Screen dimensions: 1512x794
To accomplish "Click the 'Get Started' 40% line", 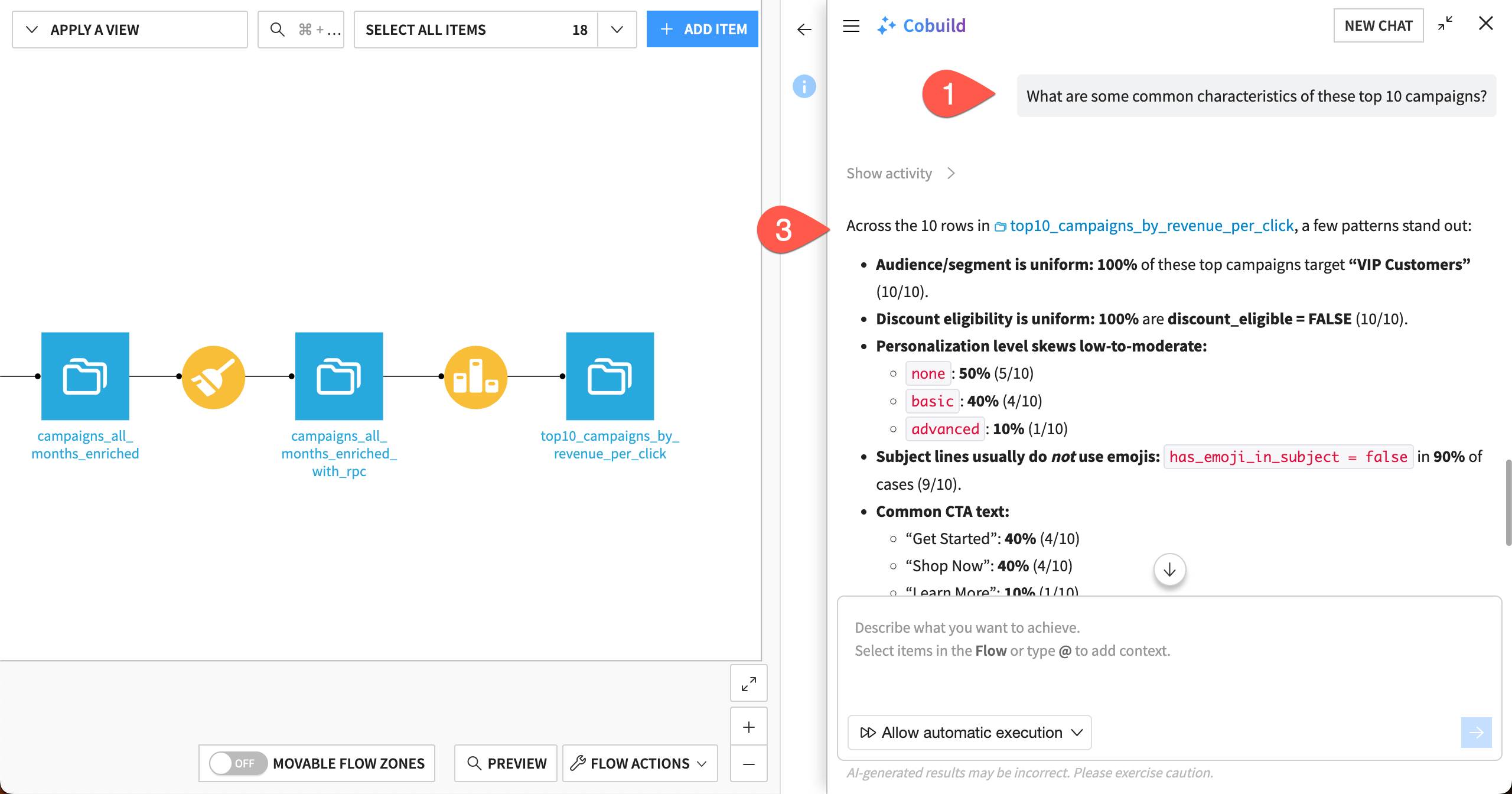I will (992, 539).
